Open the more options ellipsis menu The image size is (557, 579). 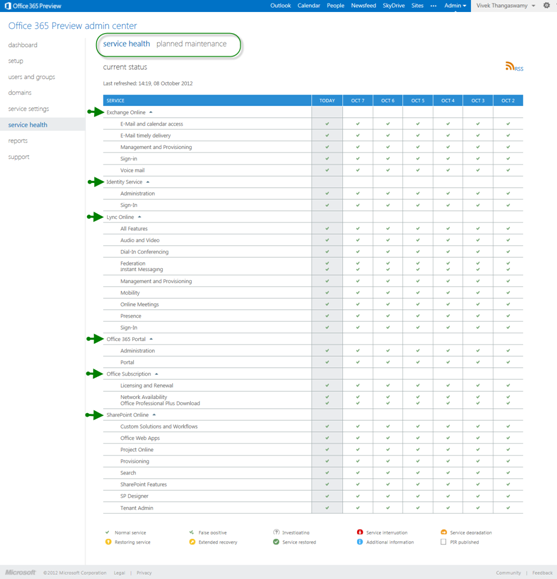pos(434,6)
